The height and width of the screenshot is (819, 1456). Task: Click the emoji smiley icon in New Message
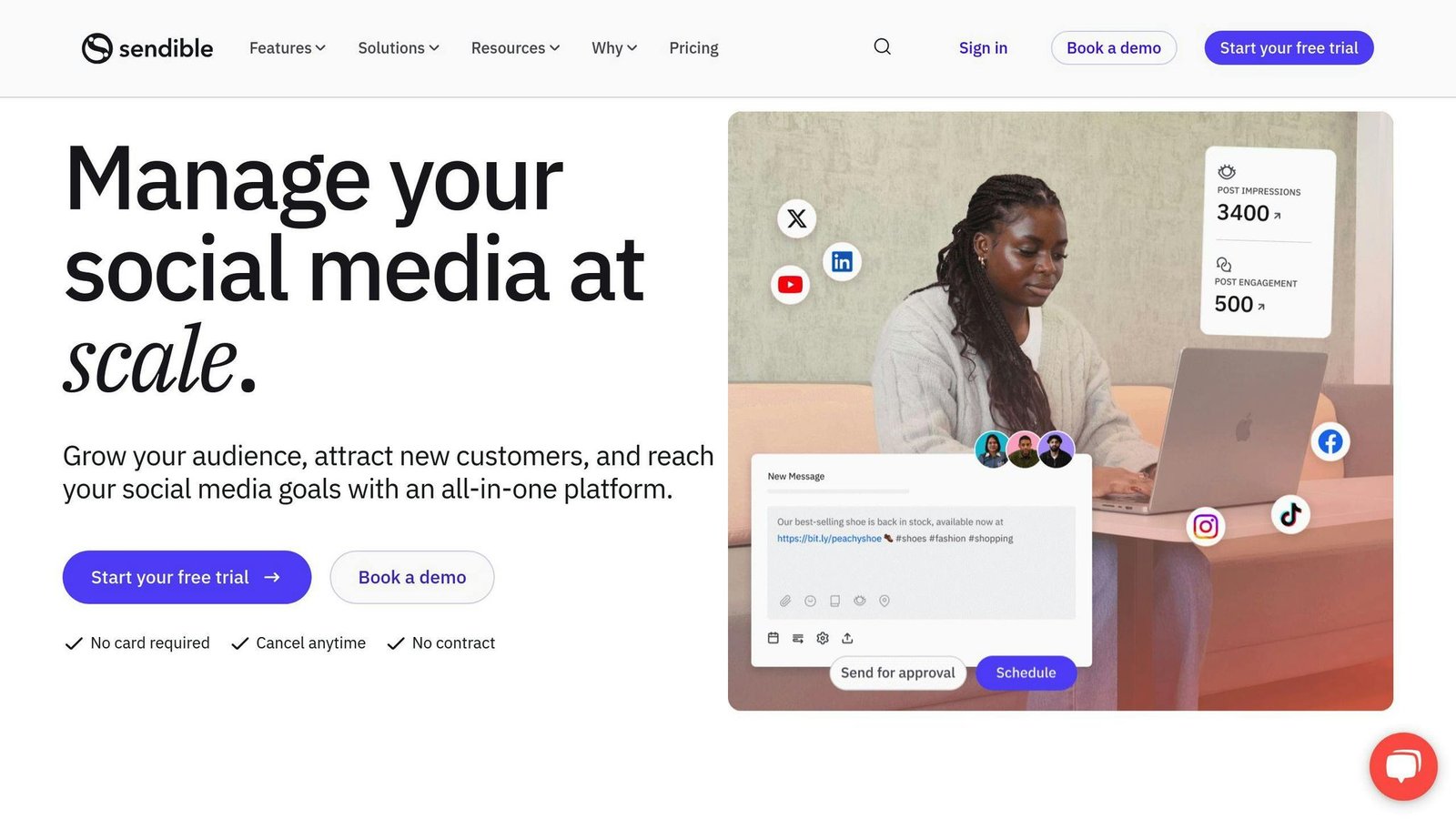[810, 601]
